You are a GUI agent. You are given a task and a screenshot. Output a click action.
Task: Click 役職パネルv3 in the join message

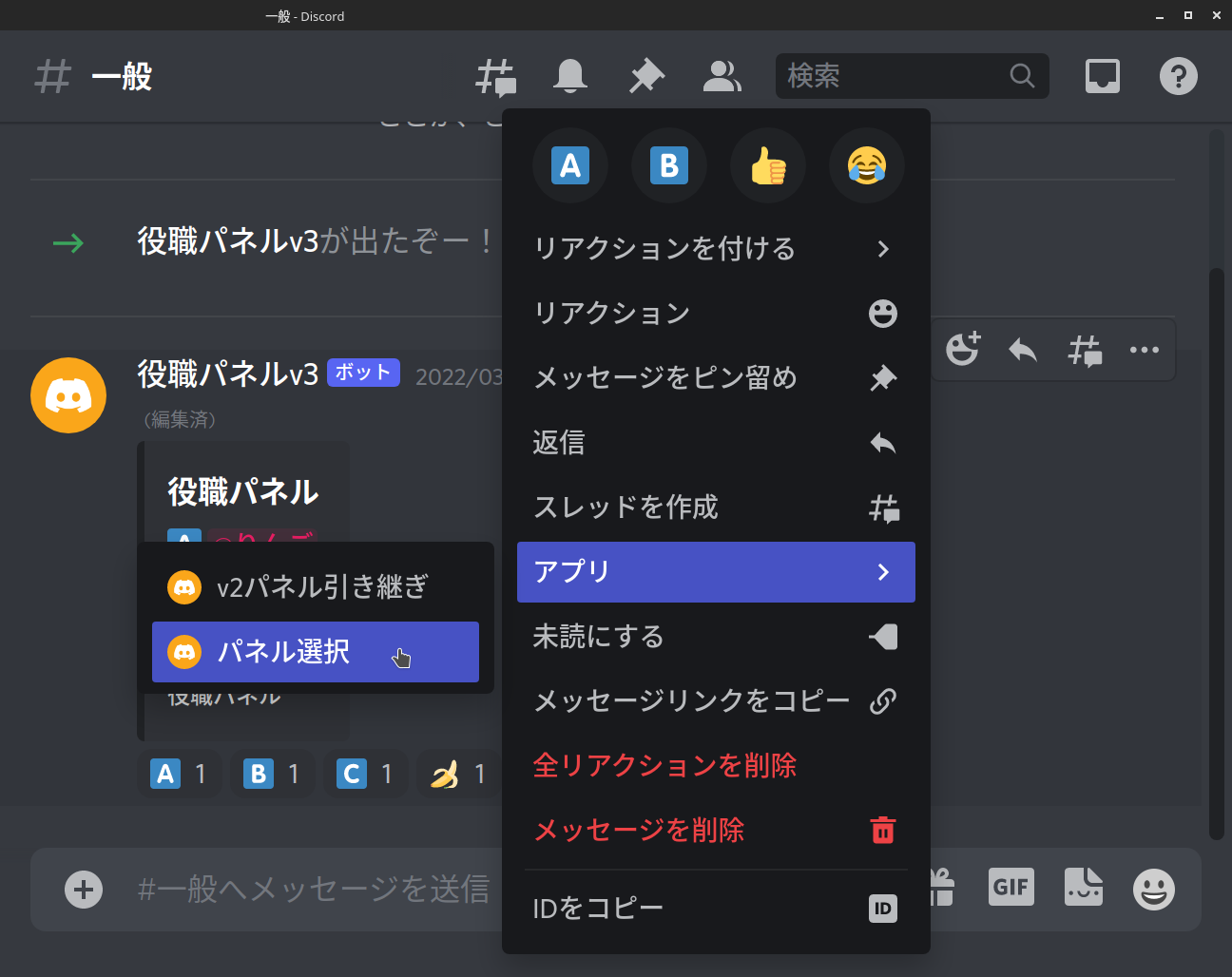[x=228, y=241]
